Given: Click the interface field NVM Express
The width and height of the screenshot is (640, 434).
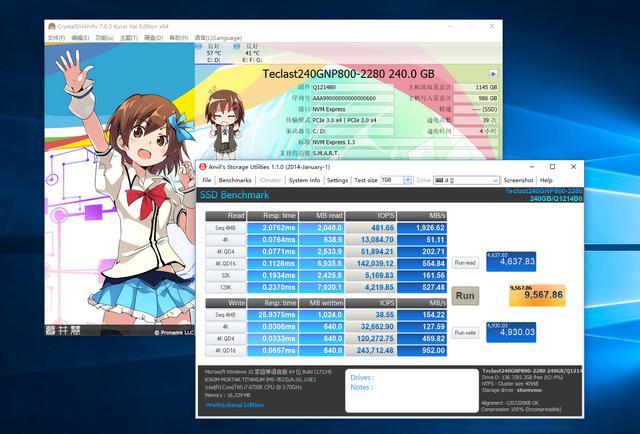Looking at the screenshot, I should pyautogui.click(x=353, y=109).
